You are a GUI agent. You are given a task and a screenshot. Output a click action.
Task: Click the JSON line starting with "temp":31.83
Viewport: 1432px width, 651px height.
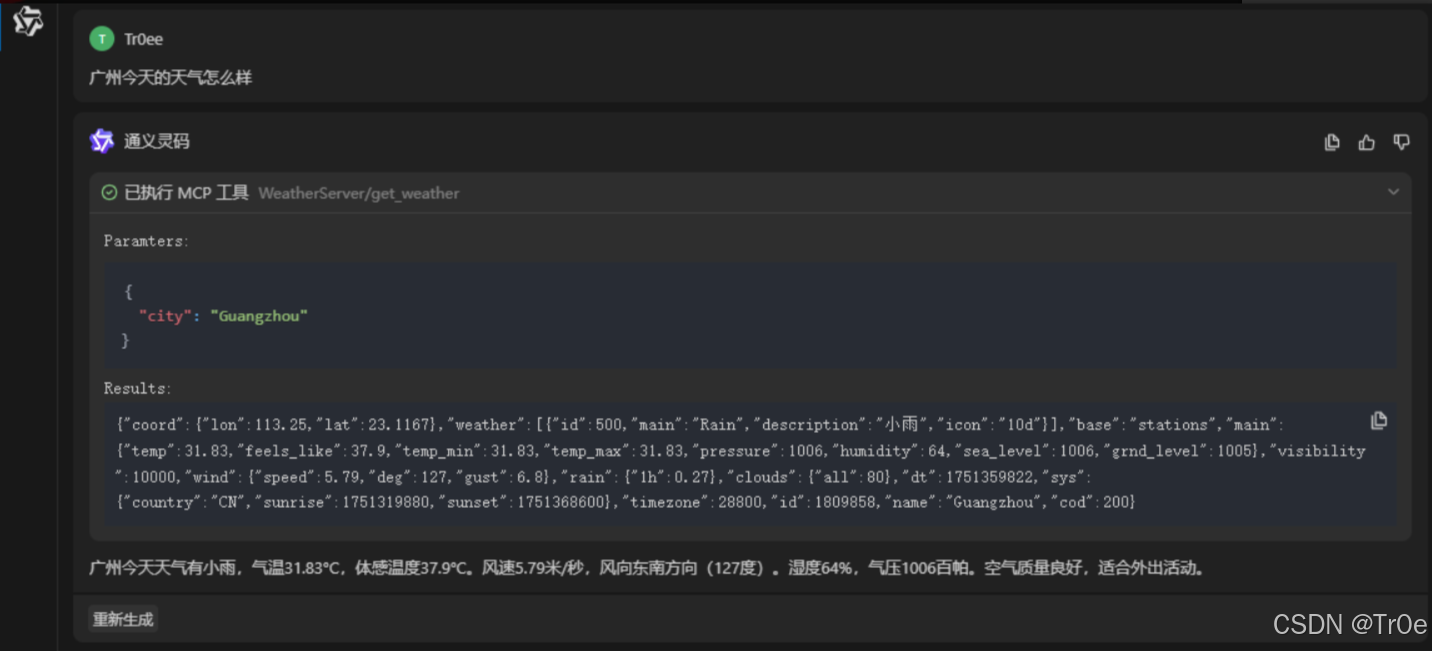[741, 451]
